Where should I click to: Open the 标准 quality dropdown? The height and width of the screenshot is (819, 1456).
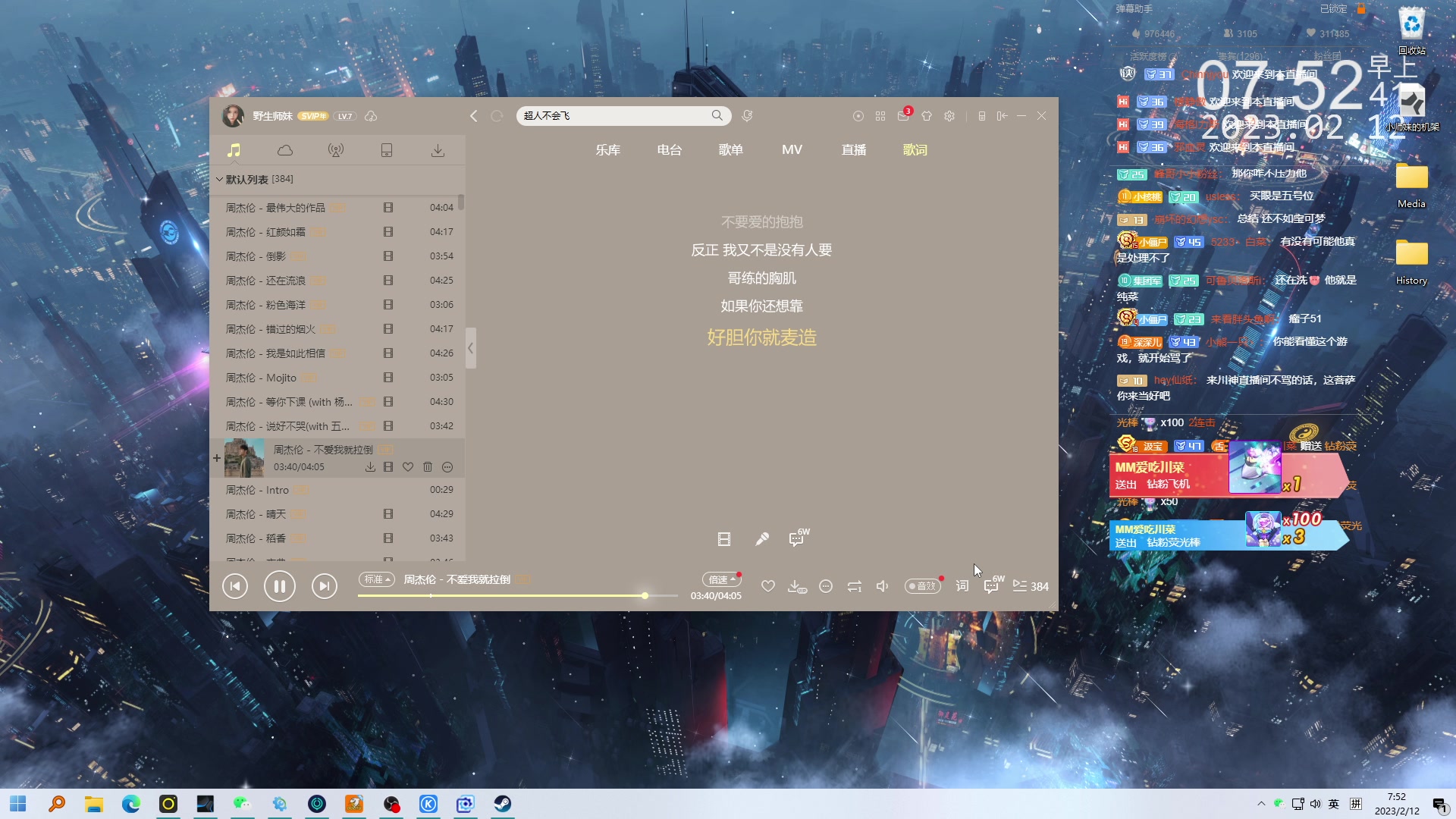[x=377, y=579]
